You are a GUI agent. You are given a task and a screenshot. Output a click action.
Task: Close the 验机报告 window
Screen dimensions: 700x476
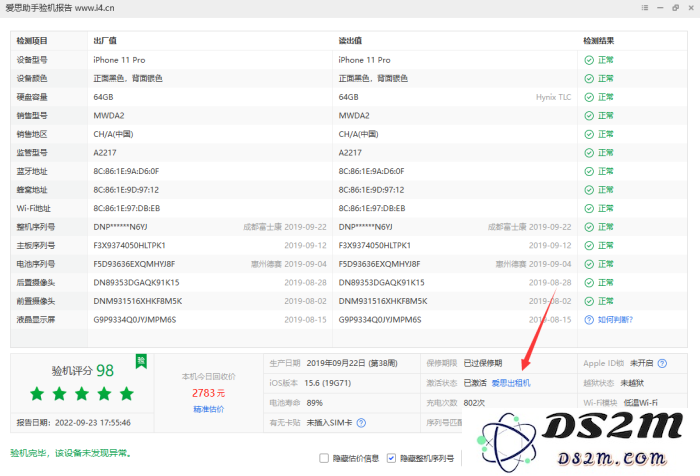click(691, 8)
